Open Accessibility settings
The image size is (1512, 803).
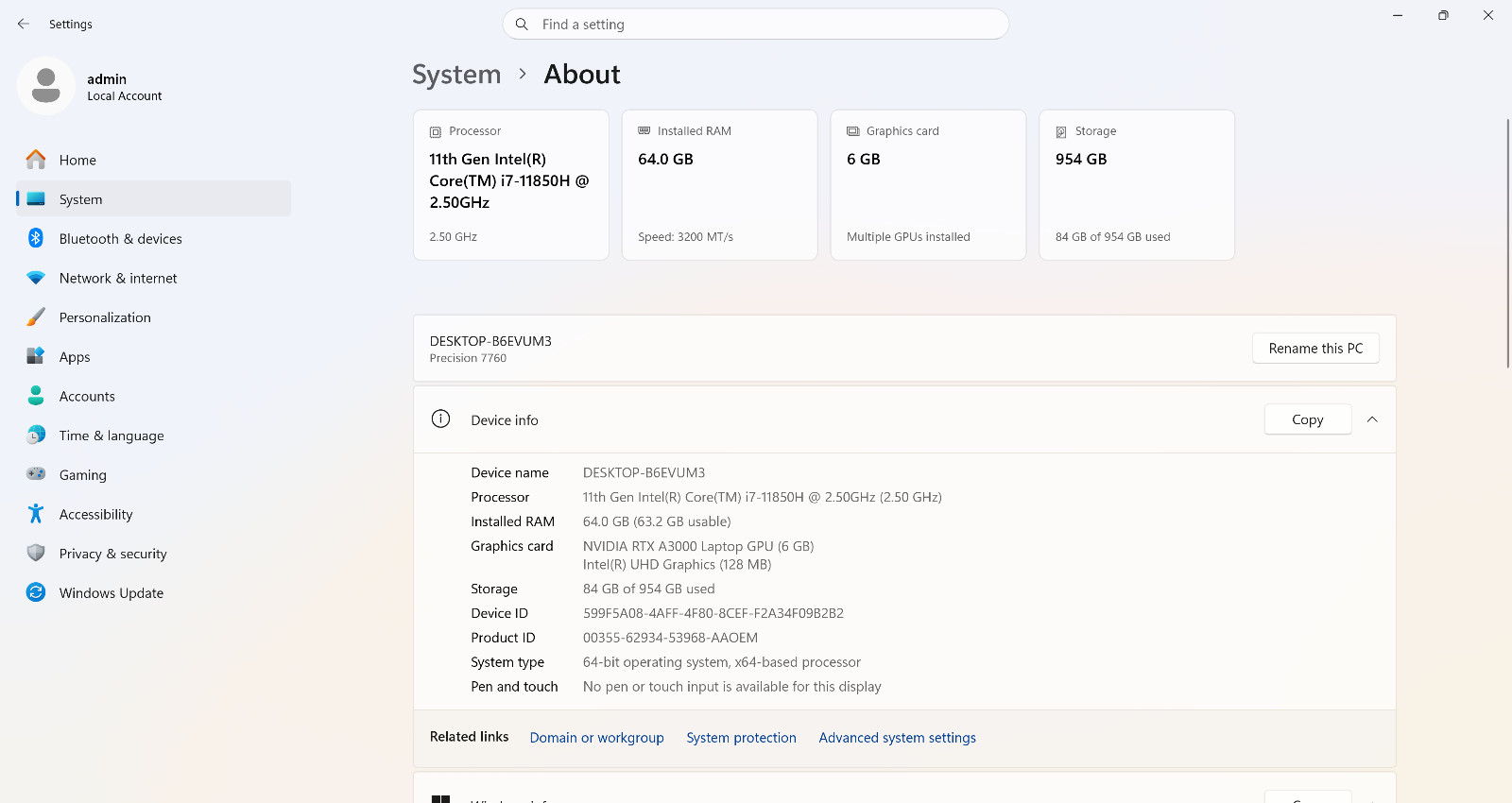(x=154, y=514)
